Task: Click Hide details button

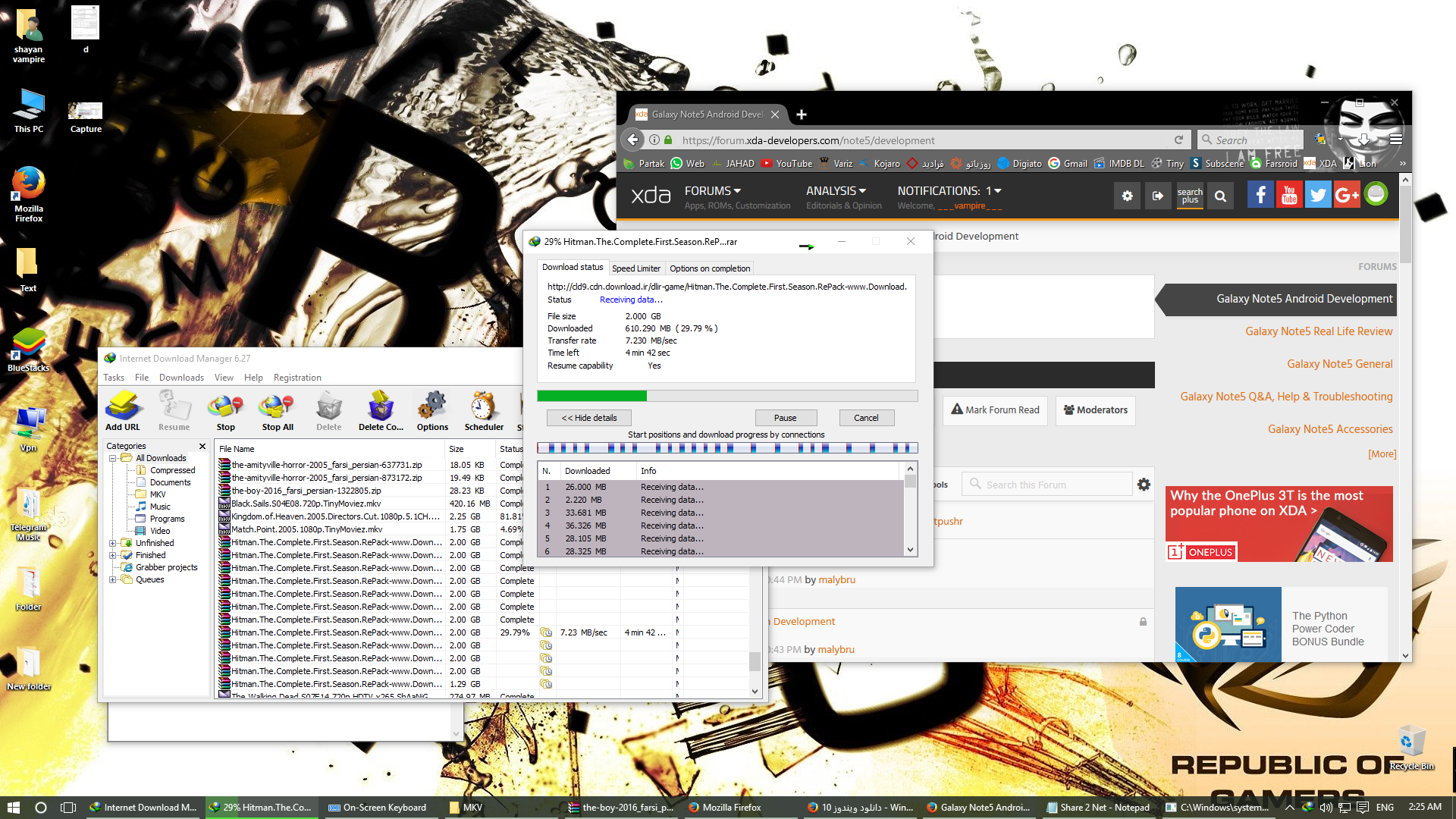Action: tap(589, 418)
